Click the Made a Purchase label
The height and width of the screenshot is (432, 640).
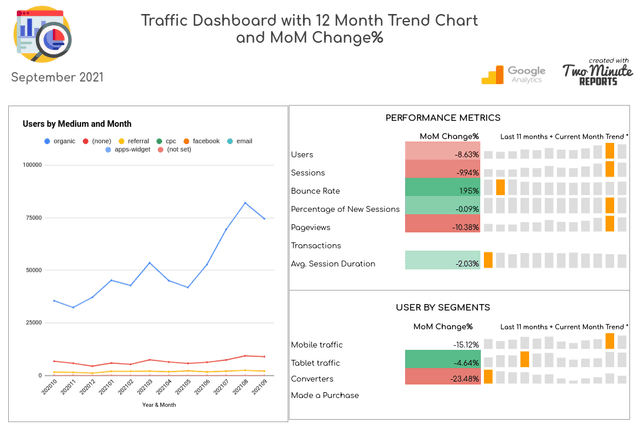click(325, 395)
